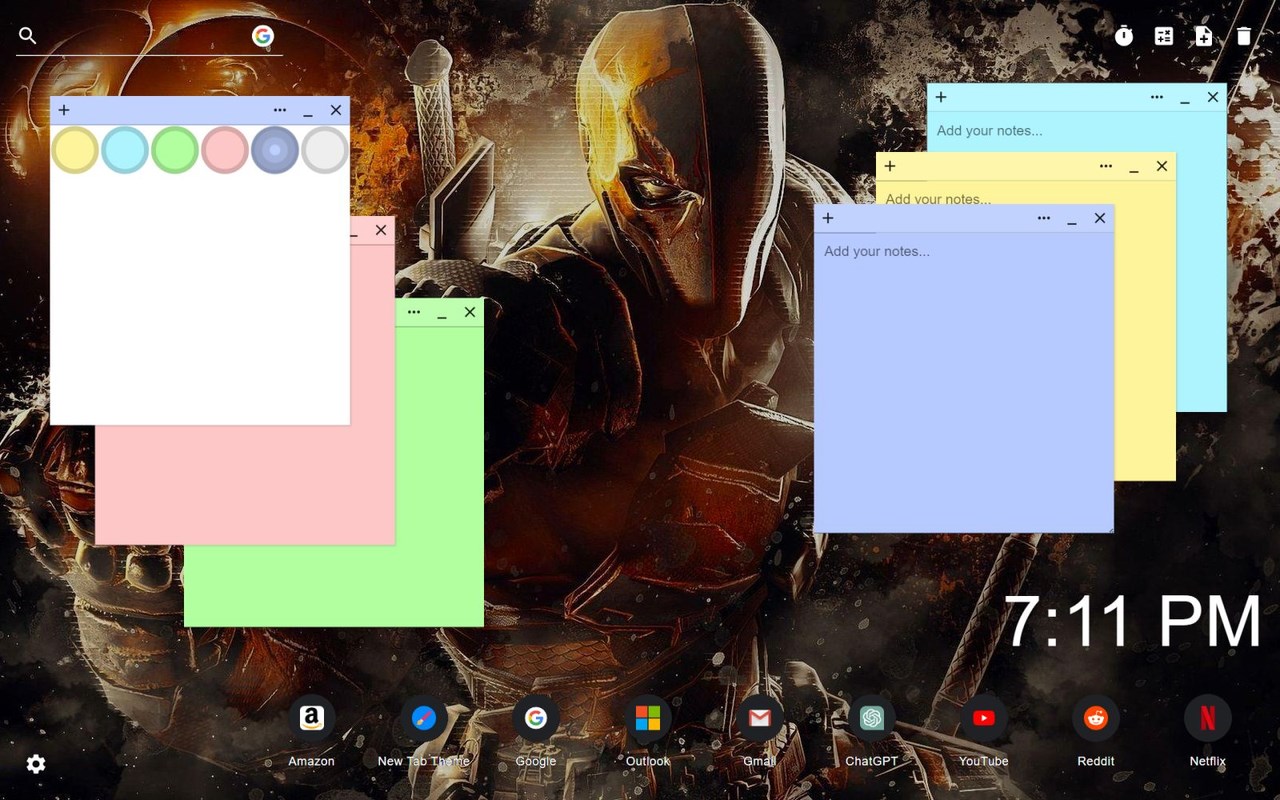Toggle the color-palette note's three-dot menu
This screenshot has height=800, width=1280.
coord(280,110)
